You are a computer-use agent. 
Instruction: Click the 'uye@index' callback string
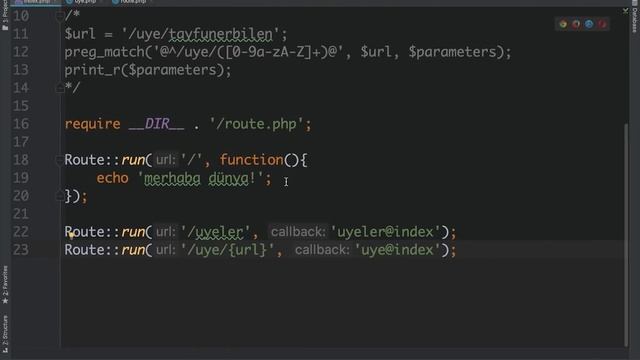(398, 250)
